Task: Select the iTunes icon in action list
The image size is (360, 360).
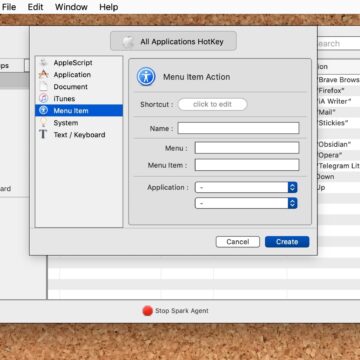Action: tap(43, 99)
